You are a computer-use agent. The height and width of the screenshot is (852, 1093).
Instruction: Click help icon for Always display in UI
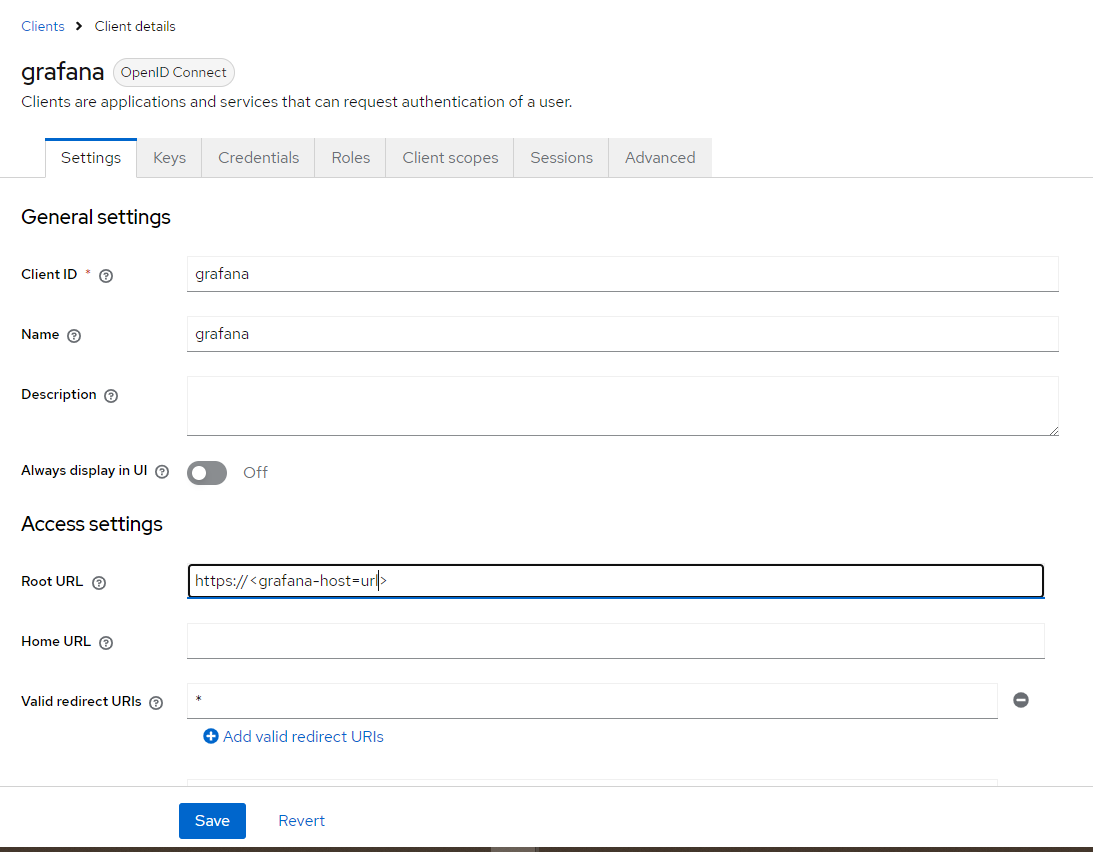tap(162, 472)
